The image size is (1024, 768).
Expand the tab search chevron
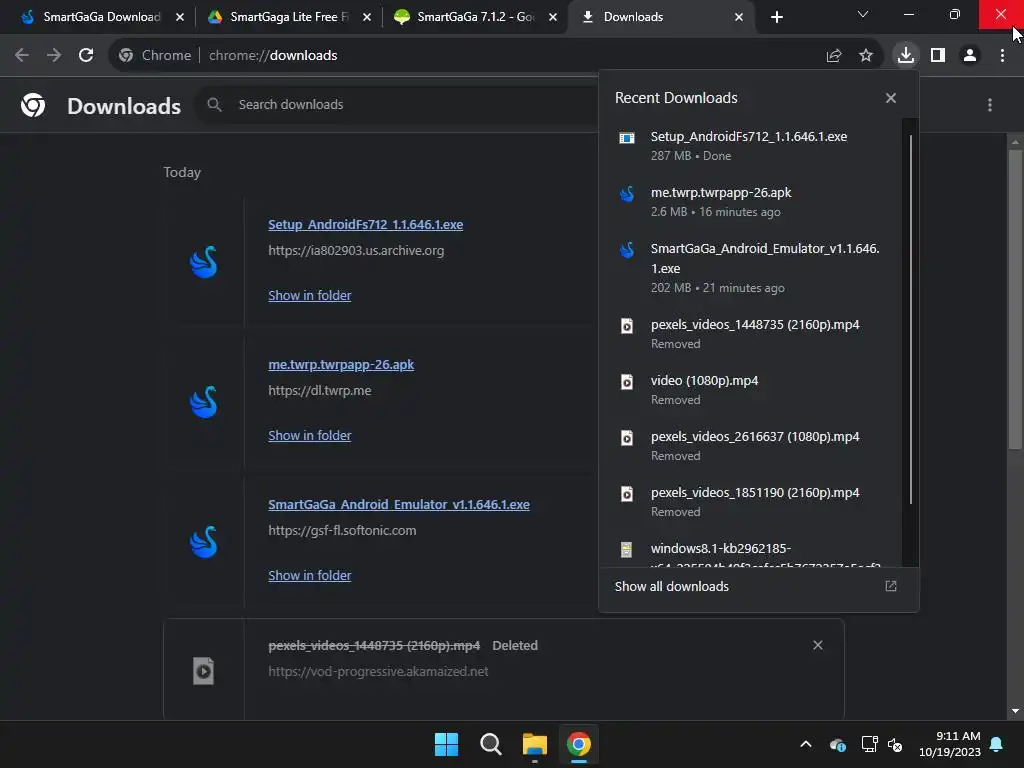point(863,14)
